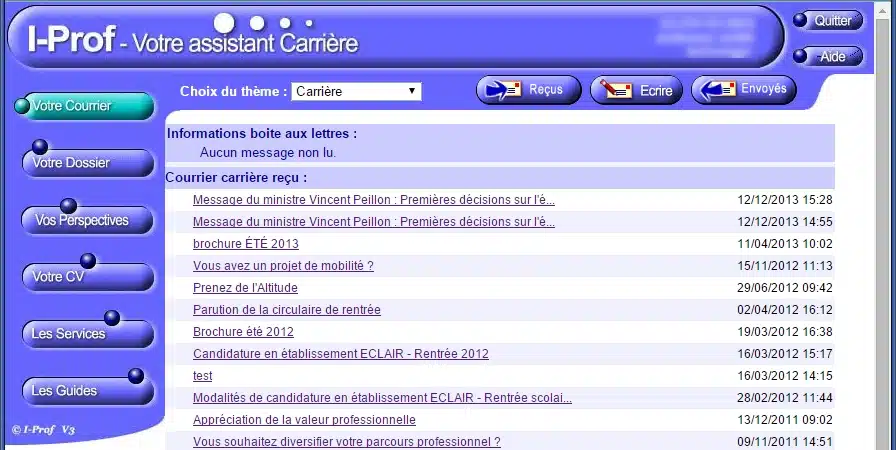Open the brochure ÉTÉ 2013 message
Image resolution: width=896 pixels, height=450 pixels.
(x=246, y=244)
